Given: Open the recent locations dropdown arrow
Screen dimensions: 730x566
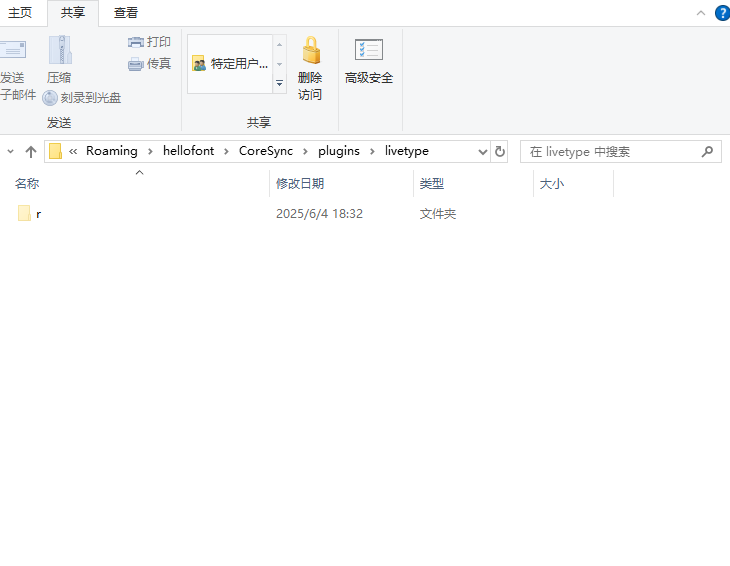Looking at the screenshot, I should 10,151.
